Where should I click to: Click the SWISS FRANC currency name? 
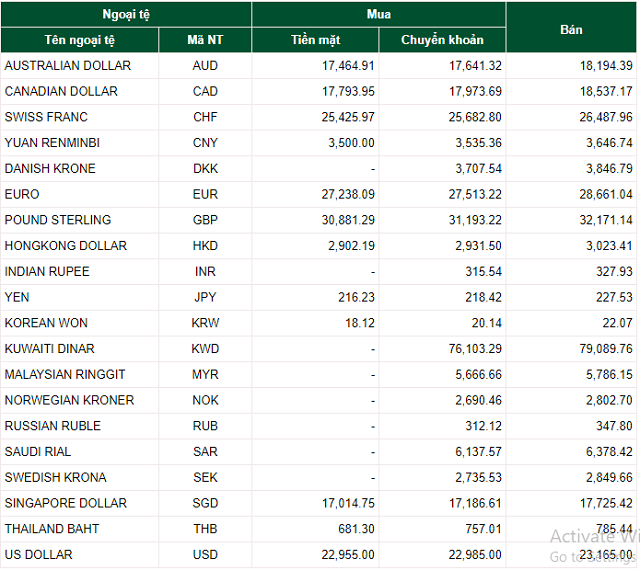46,117
